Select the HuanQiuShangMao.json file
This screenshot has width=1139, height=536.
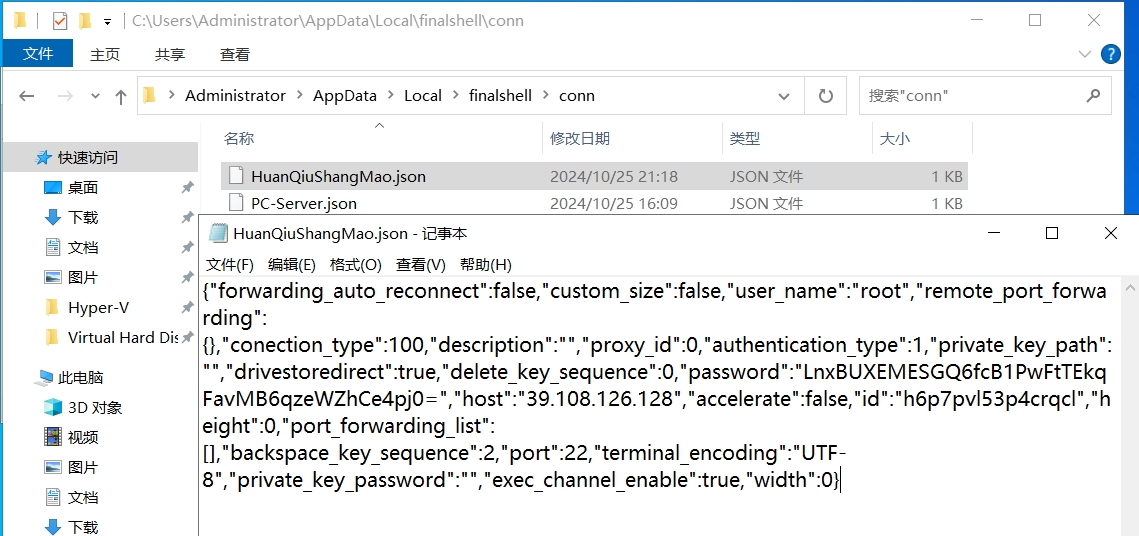pyautogui.click(x=594, y=176)
